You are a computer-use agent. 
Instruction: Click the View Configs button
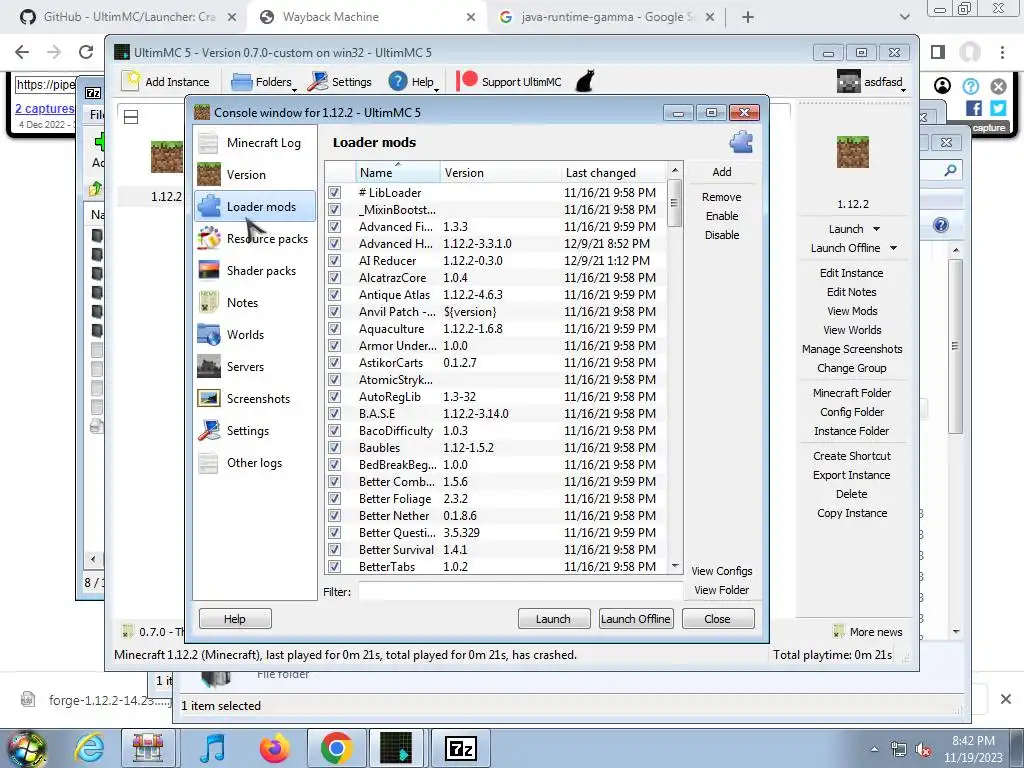click(x=722, y=571)
